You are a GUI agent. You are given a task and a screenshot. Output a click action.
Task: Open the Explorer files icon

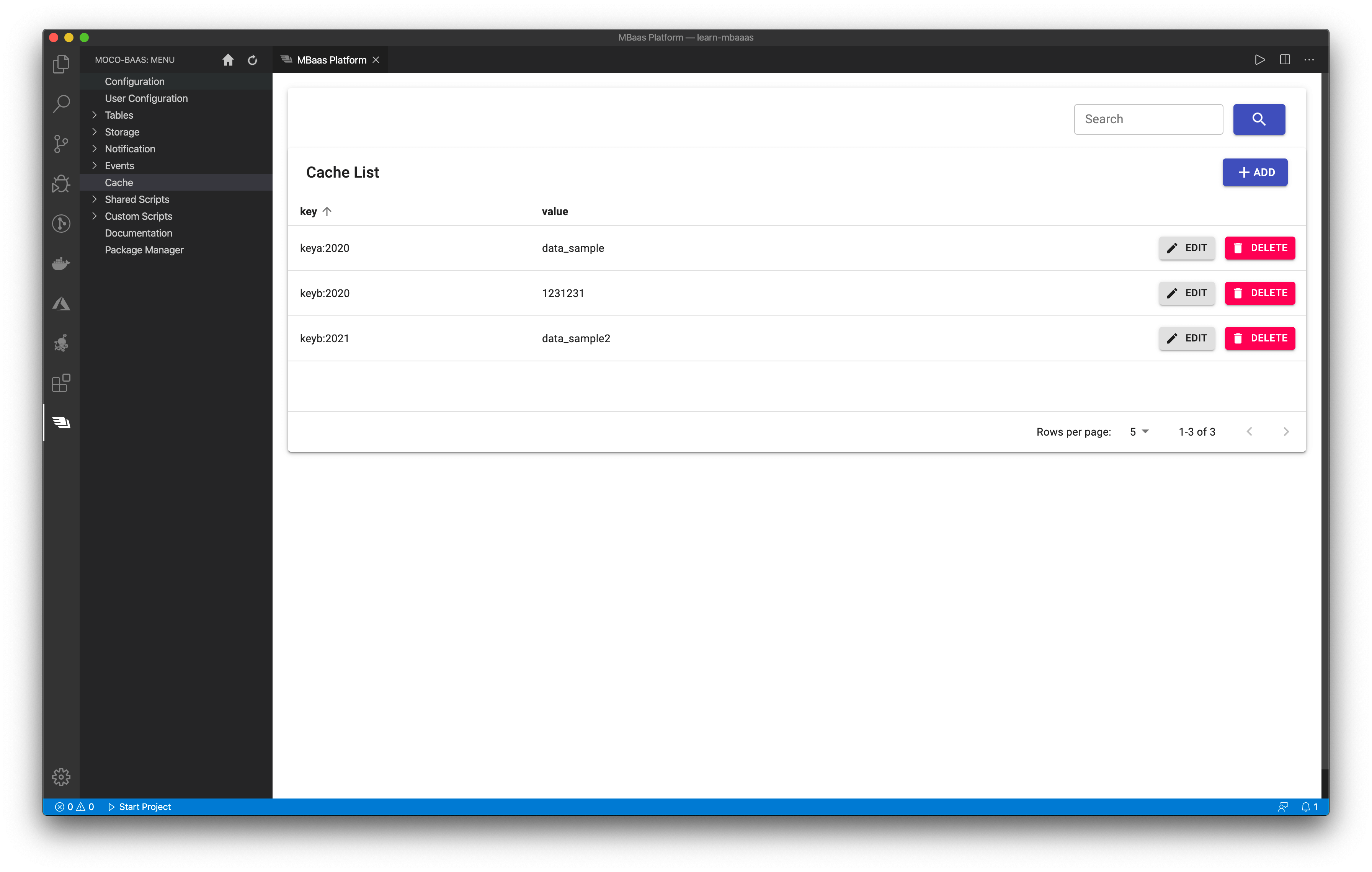pos(61,64)
